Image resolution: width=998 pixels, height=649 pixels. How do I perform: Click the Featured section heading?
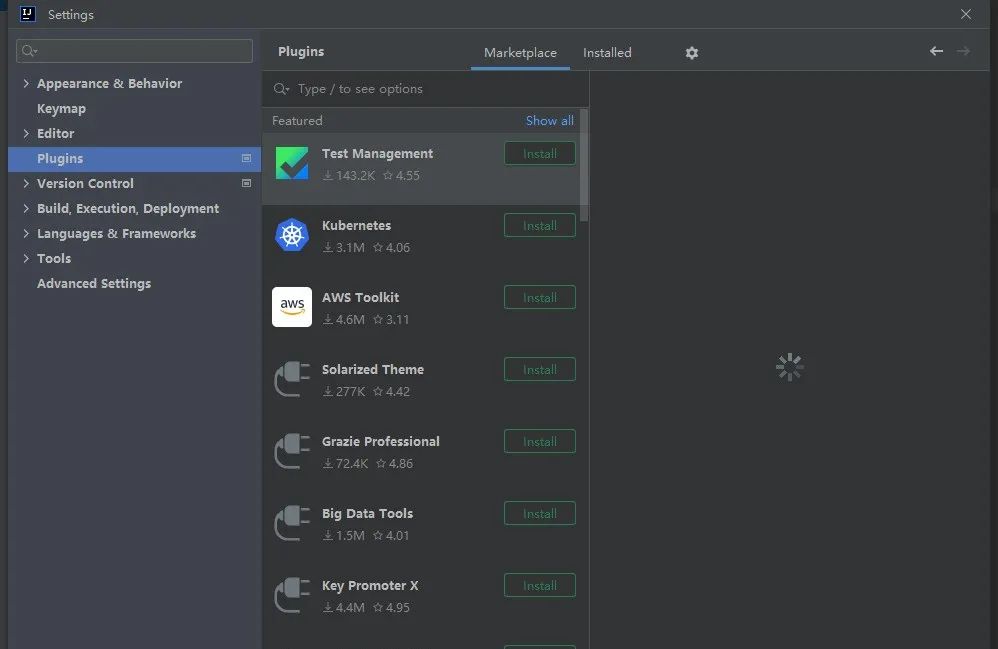pyautogui.click(x=297, y=121)
